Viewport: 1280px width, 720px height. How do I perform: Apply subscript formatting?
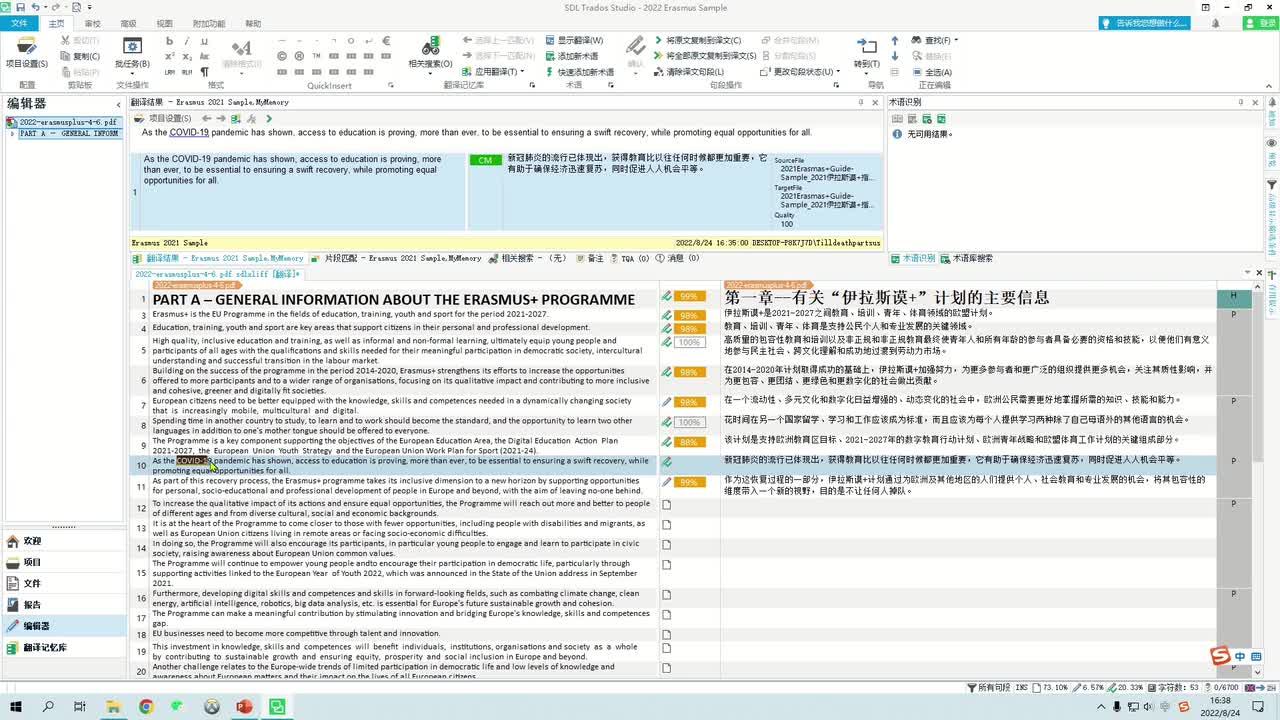coord(187,57)
